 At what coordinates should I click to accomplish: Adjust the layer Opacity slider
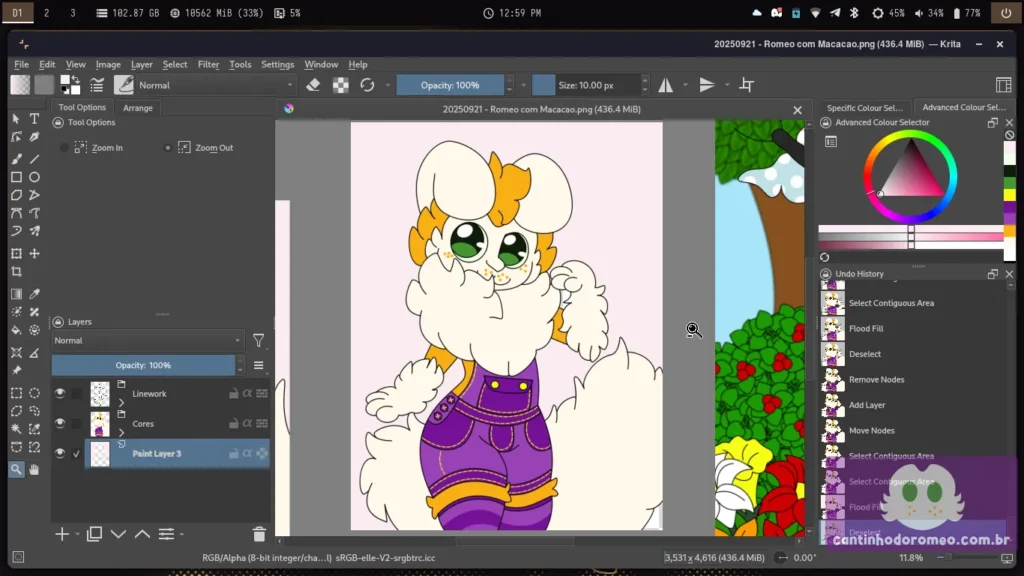pyautogui.click(x=143, y=365)
